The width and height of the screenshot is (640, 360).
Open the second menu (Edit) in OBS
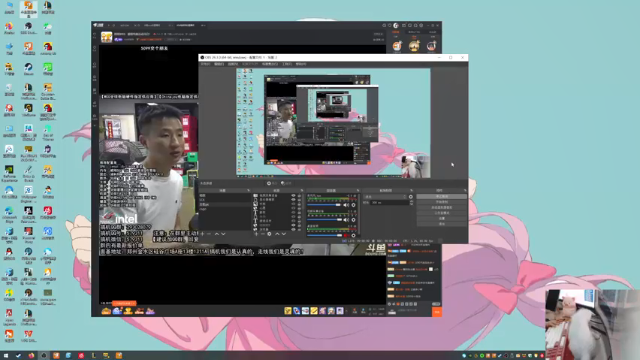219,64
